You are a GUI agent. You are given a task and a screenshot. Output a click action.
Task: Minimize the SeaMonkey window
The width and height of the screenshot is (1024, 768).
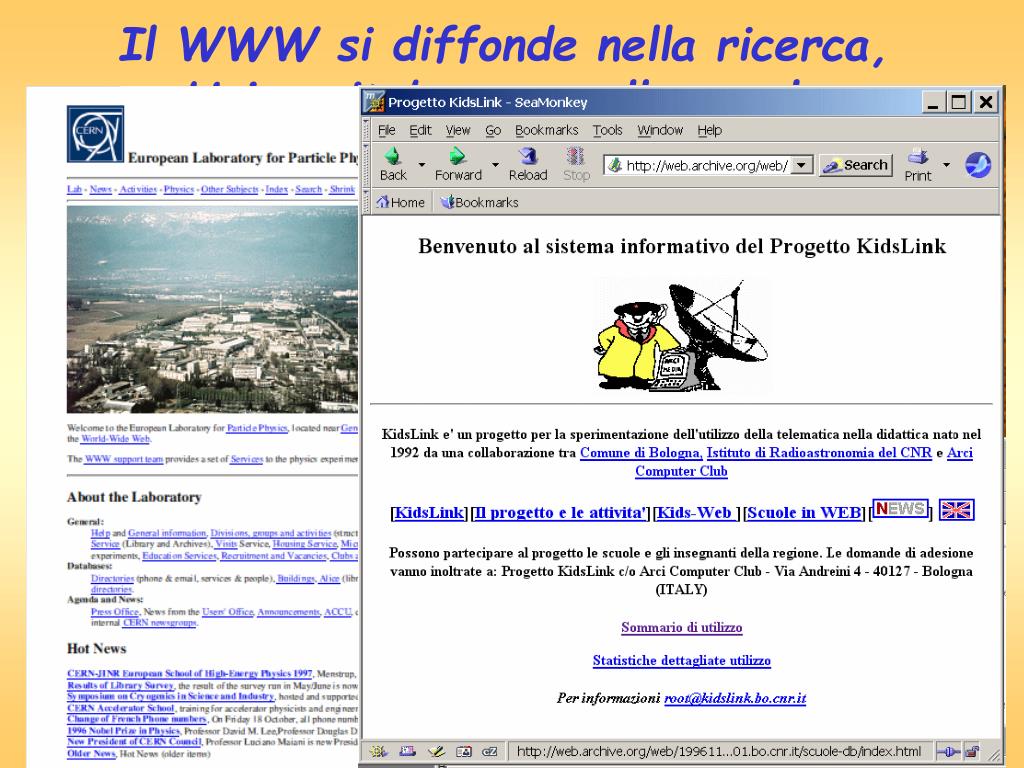pos(933,102)
